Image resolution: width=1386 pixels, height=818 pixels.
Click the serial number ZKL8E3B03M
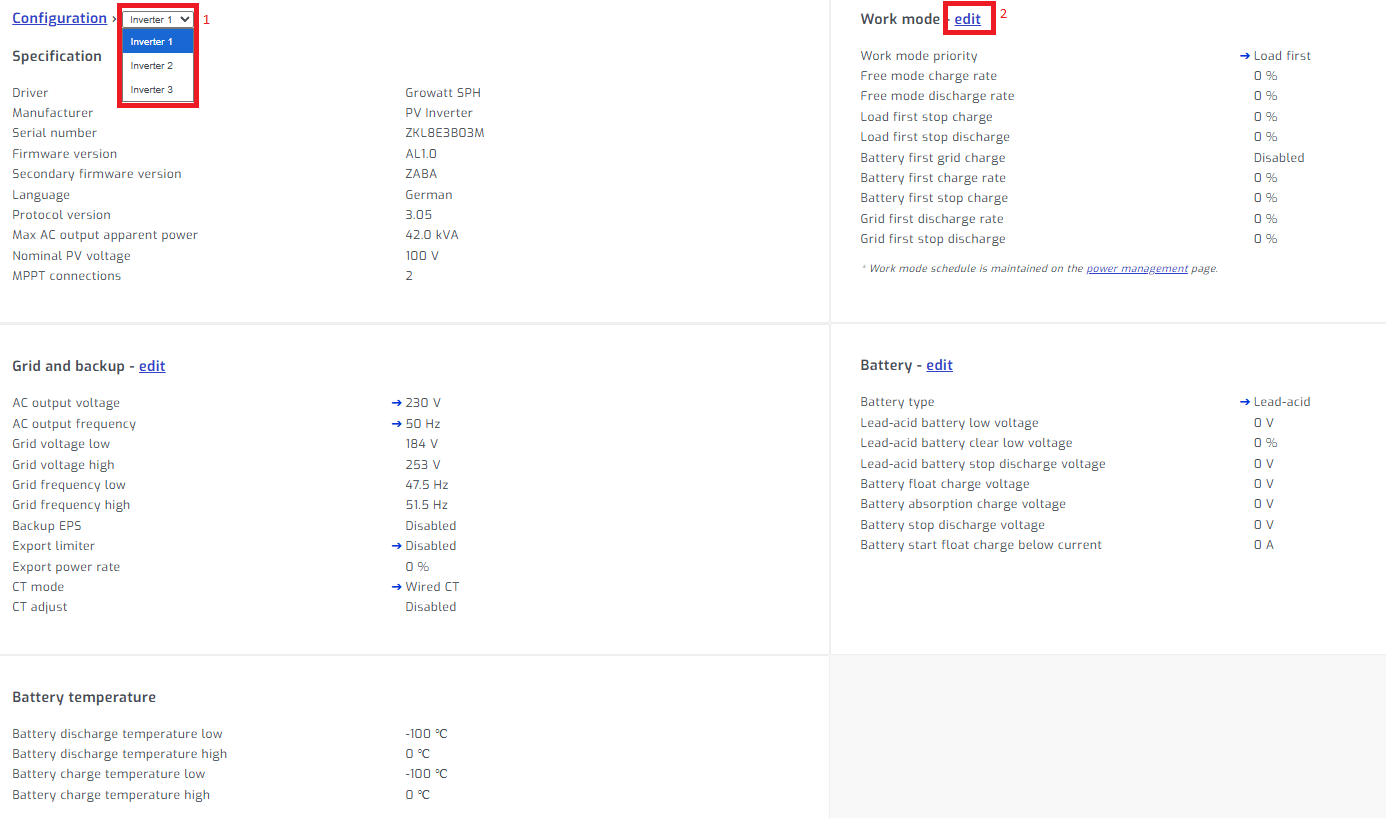444,133
